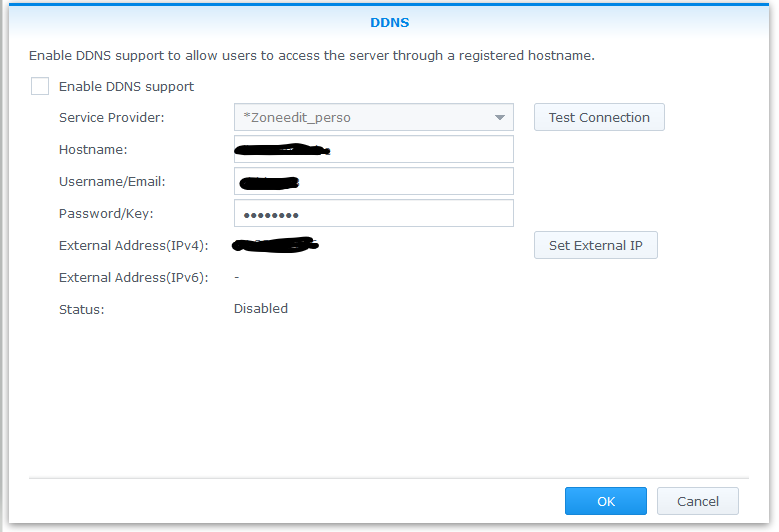Click the "Hostname:" label
Image resolution: width=779 pixels, height=532 pixels.
pos(93,150)
